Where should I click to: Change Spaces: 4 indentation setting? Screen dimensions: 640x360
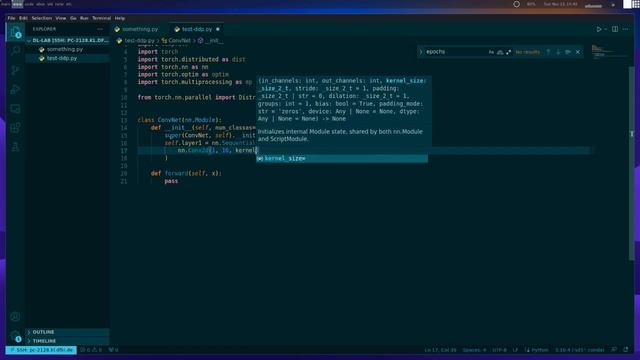474,350
